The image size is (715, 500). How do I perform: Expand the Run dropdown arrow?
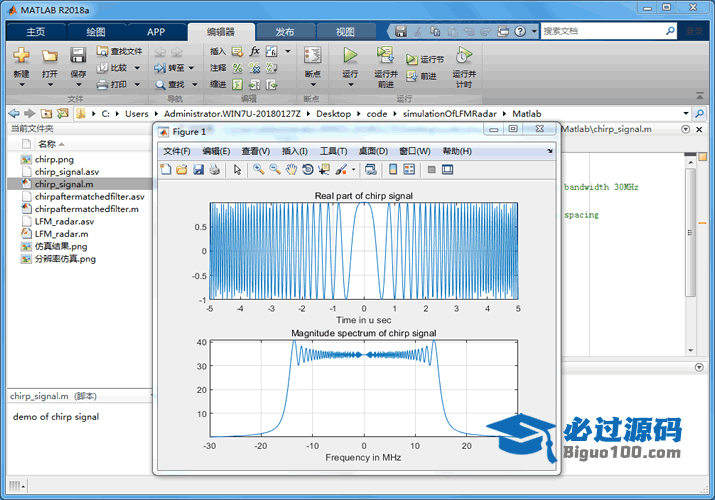pos(350,84)
